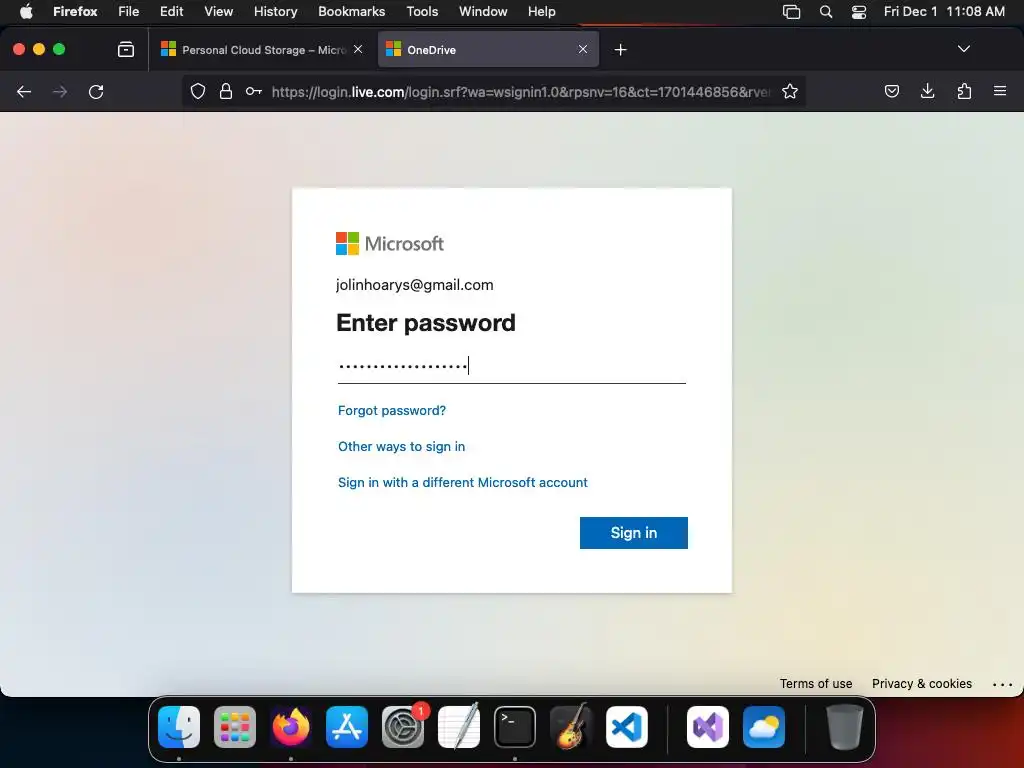
Task: Open App Store from the Dock
Action: pyautogui.click(x=347, y=727)
